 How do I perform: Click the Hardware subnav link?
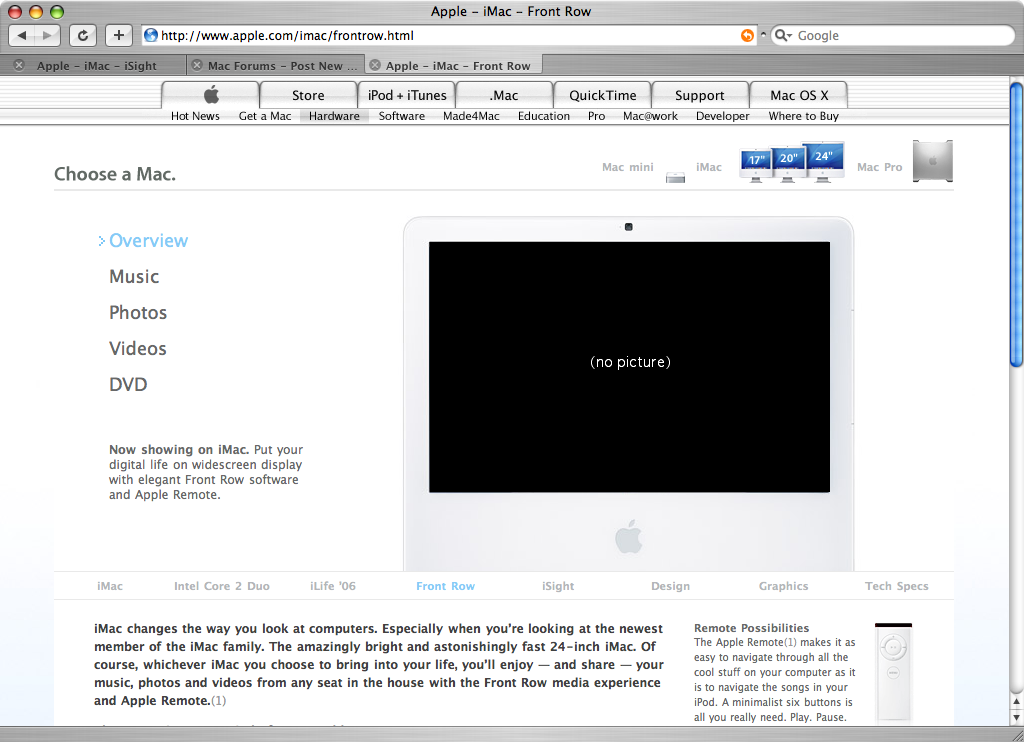pos(334,116)
